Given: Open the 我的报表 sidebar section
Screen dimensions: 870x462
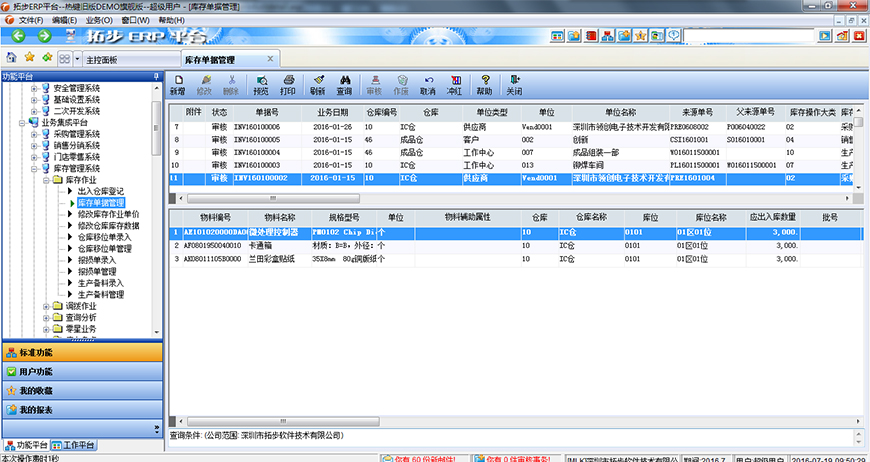Looking at the screenshot, I should click(x=36, y=409).
